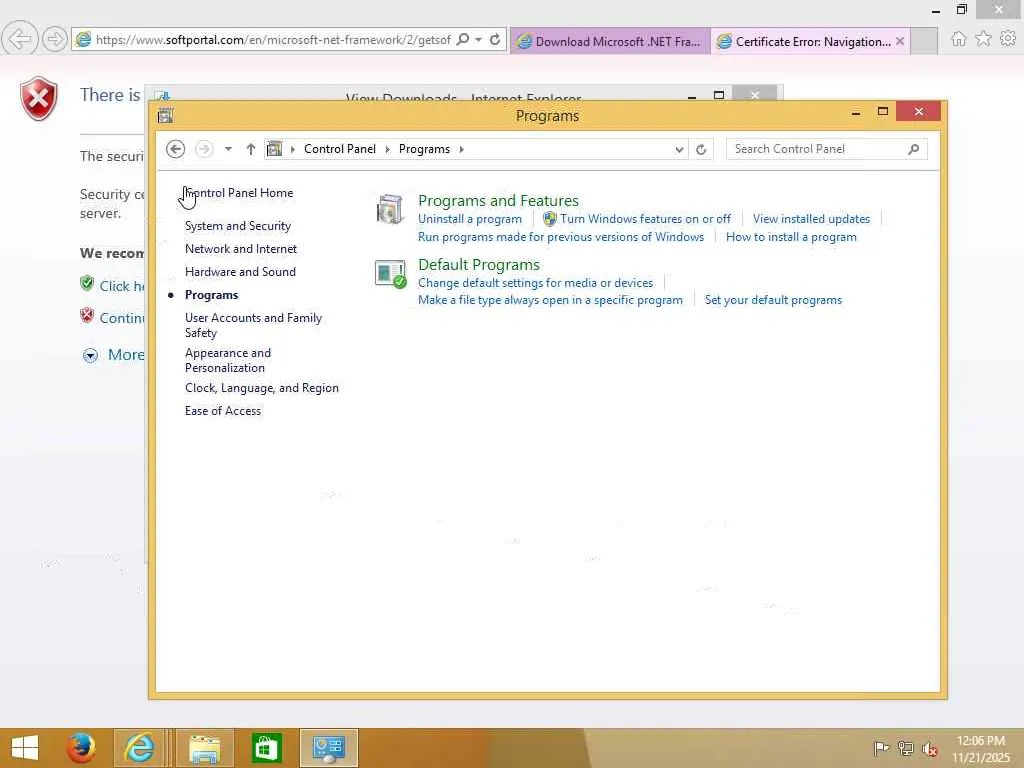Viewport: 1024px width, 768px height.
Task: Select Programs breadcrumb in address bar
Action: [x=424, y=149]
